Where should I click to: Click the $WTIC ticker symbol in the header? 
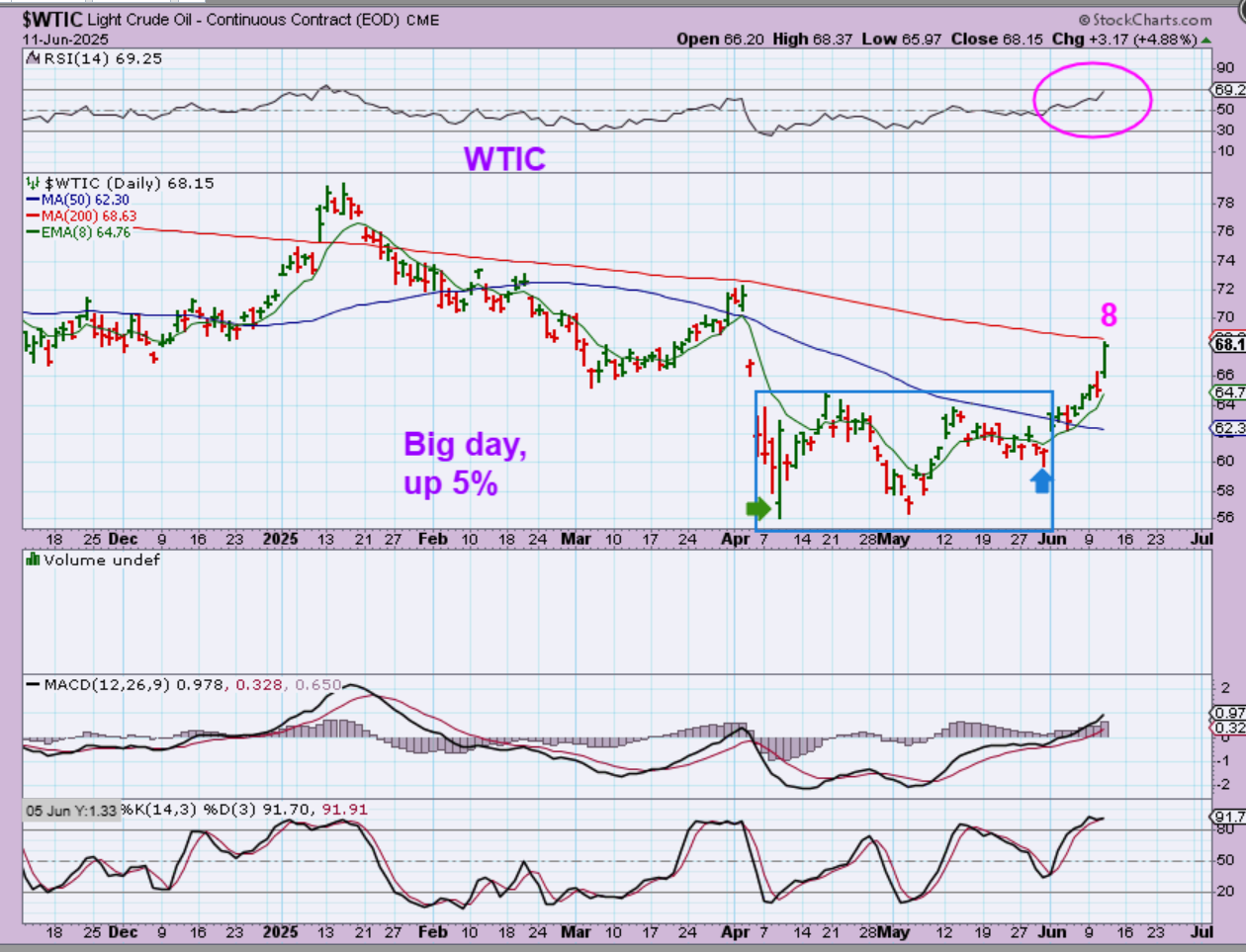pos(52,19)
